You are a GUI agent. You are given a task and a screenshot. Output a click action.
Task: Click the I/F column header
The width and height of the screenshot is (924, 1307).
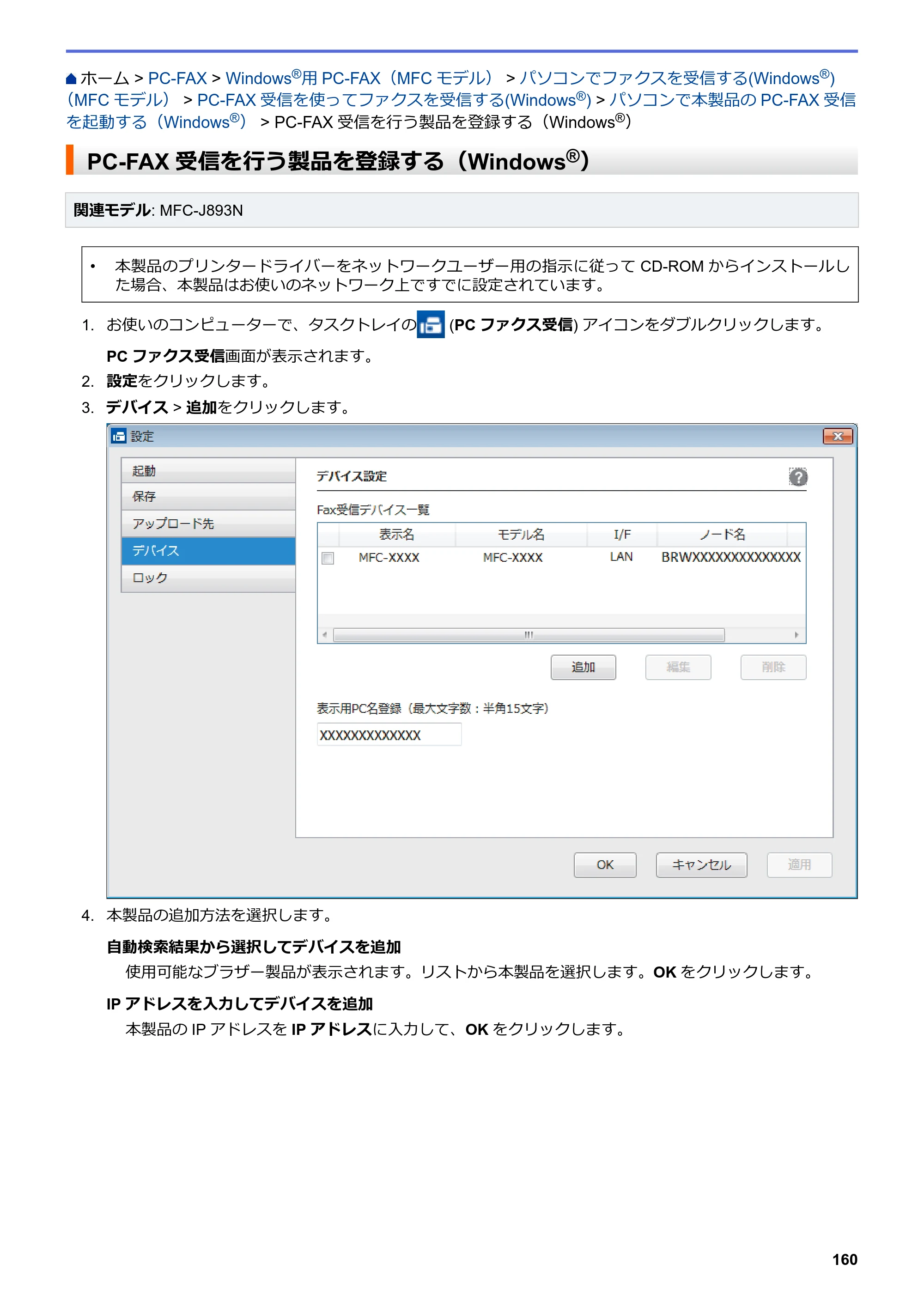click(622, 535)
